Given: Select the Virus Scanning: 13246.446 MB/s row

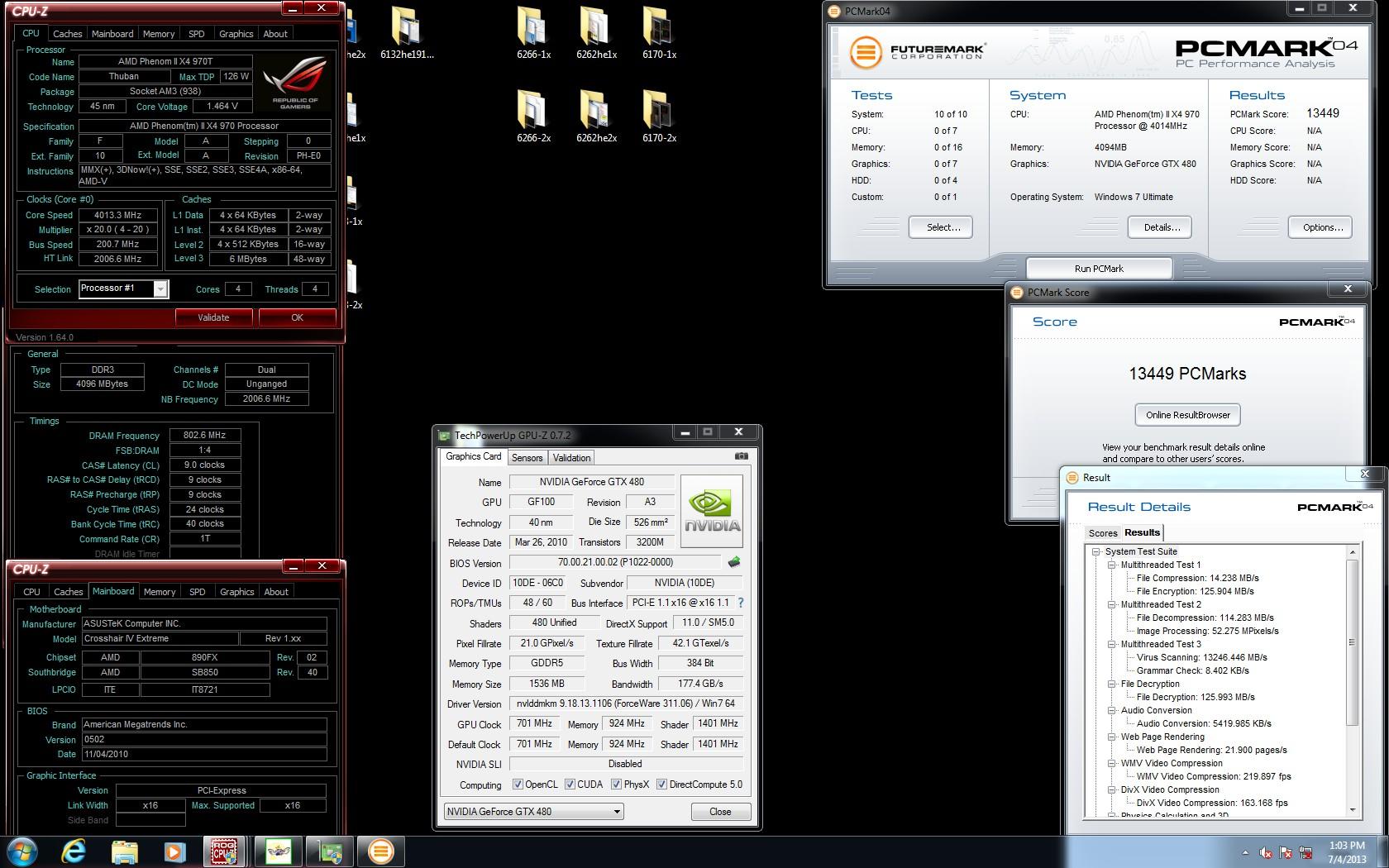Looking at the screenshot, I should click(1201, 657).
